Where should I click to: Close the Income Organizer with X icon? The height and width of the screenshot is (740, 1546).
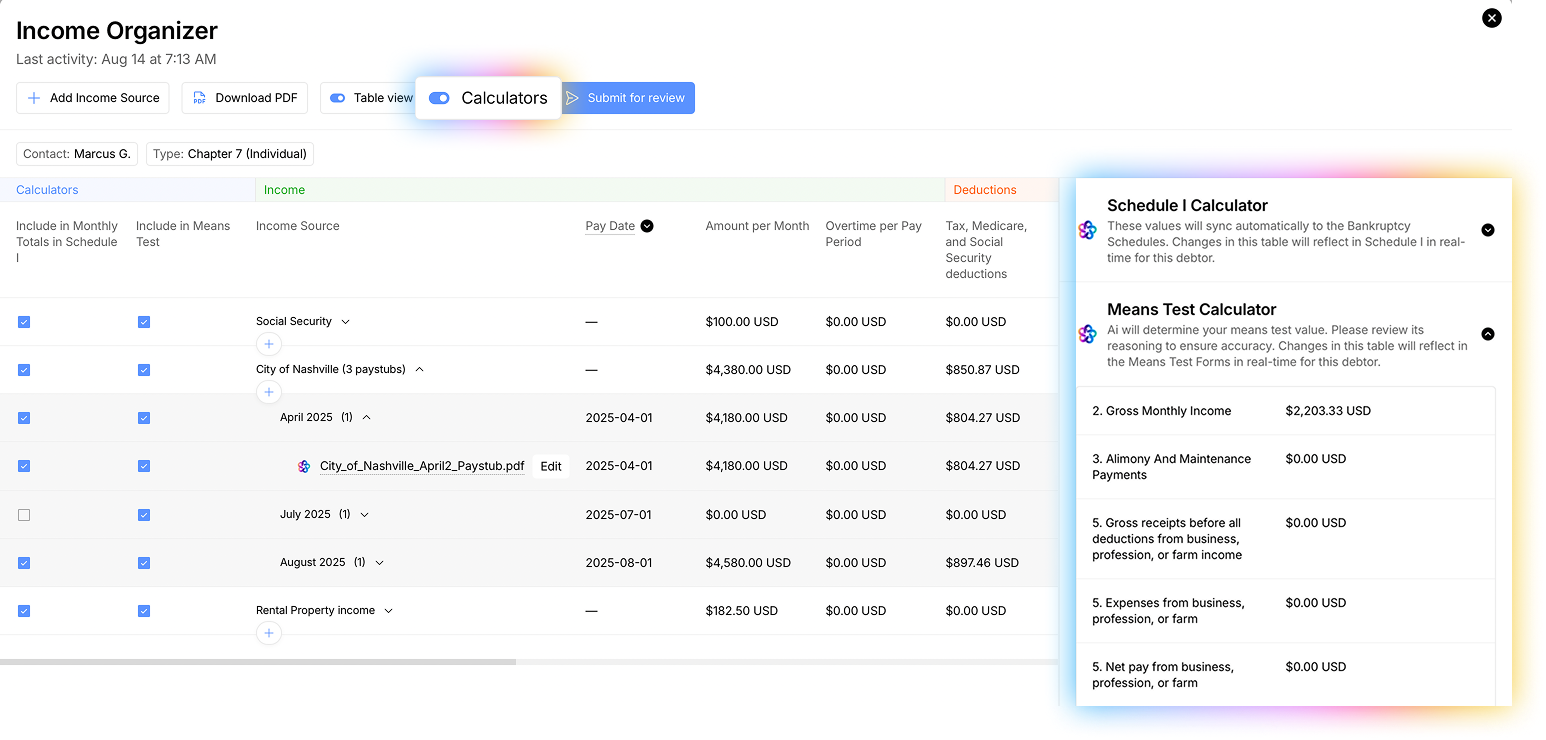1491,18
